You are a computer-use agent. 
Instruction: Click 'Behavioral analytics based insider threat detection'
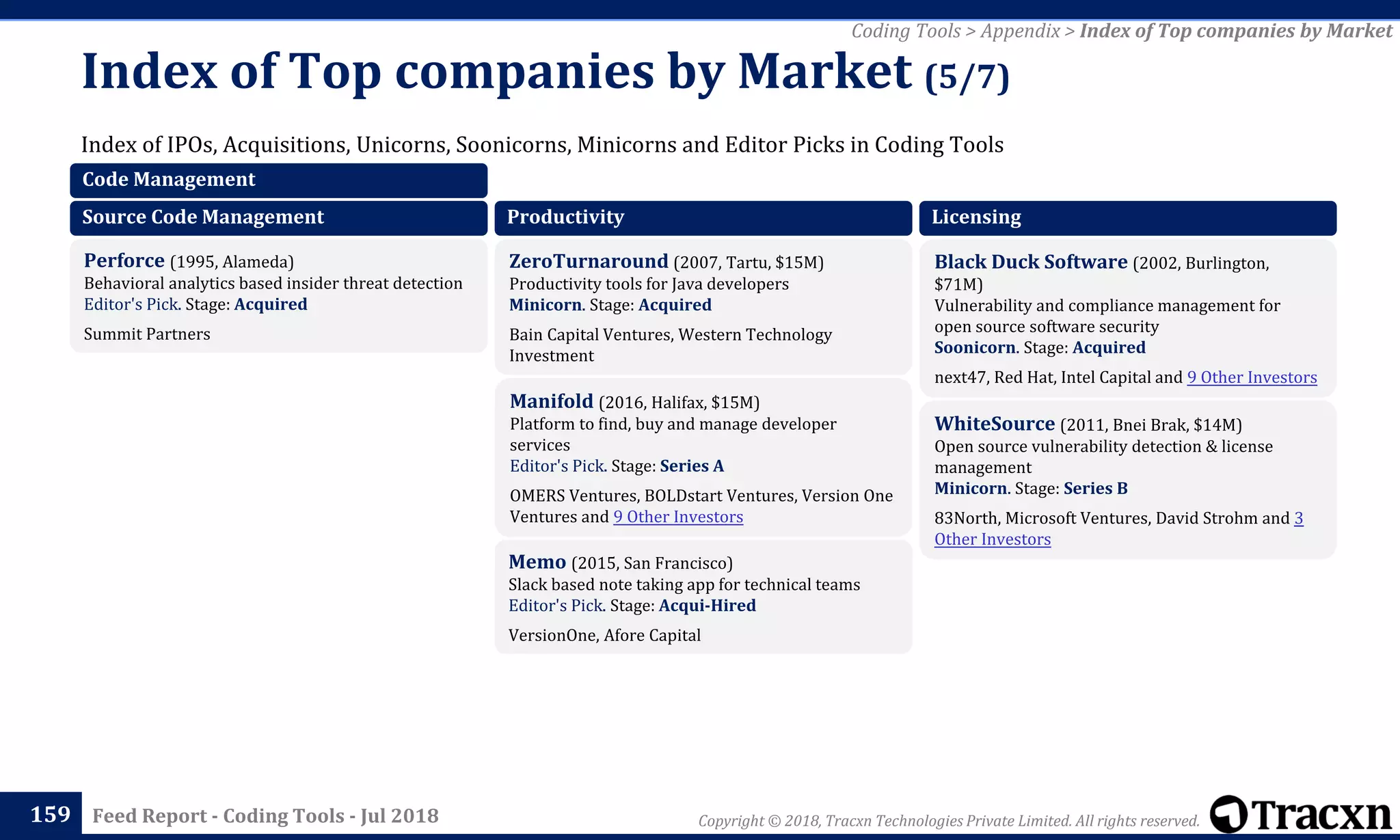[273, 283]
